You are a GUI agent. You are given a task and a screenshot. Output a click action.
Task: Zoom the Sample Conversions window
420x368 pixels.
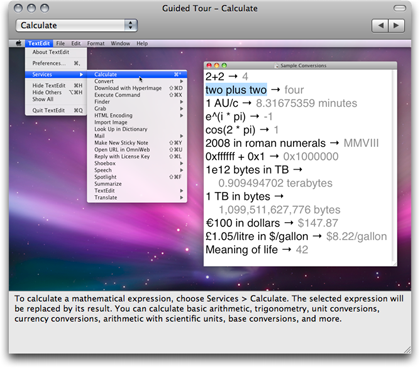coord(224,66)
